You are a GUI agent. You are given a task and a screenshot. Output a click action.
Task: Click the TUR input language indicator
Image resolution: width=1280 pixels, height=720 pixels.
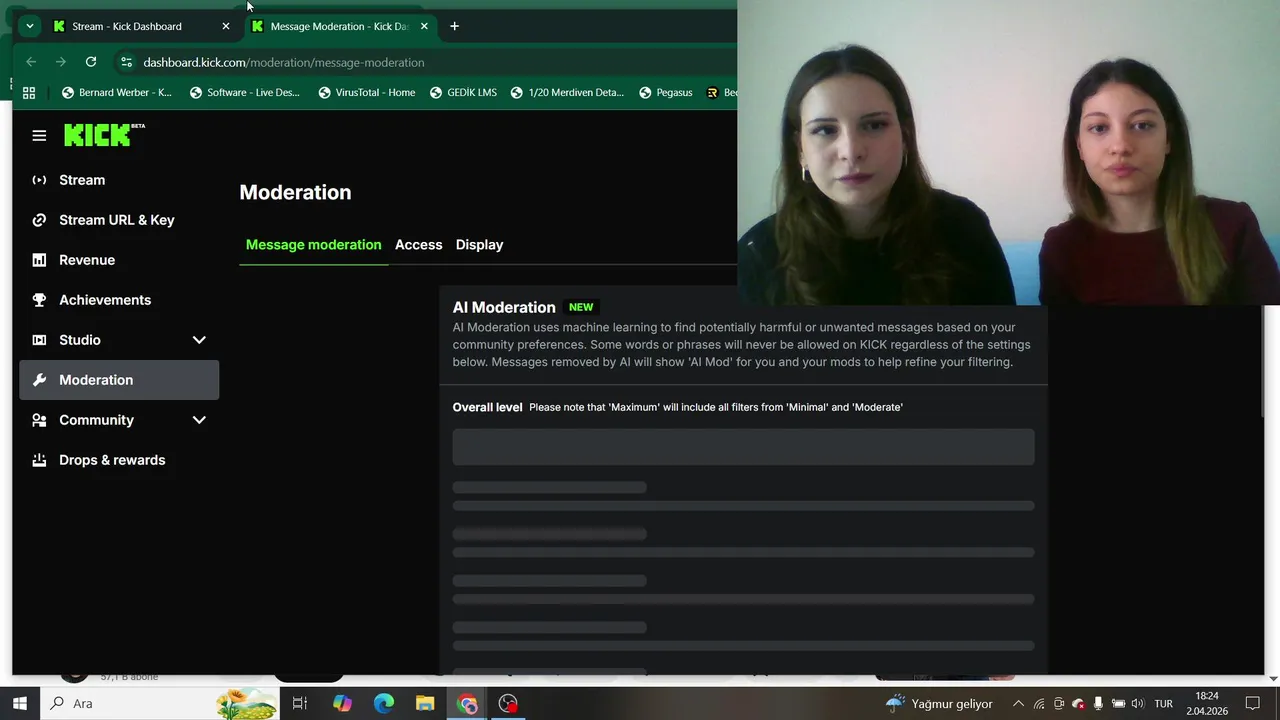pyautogui.click(x=1164, y=703)
